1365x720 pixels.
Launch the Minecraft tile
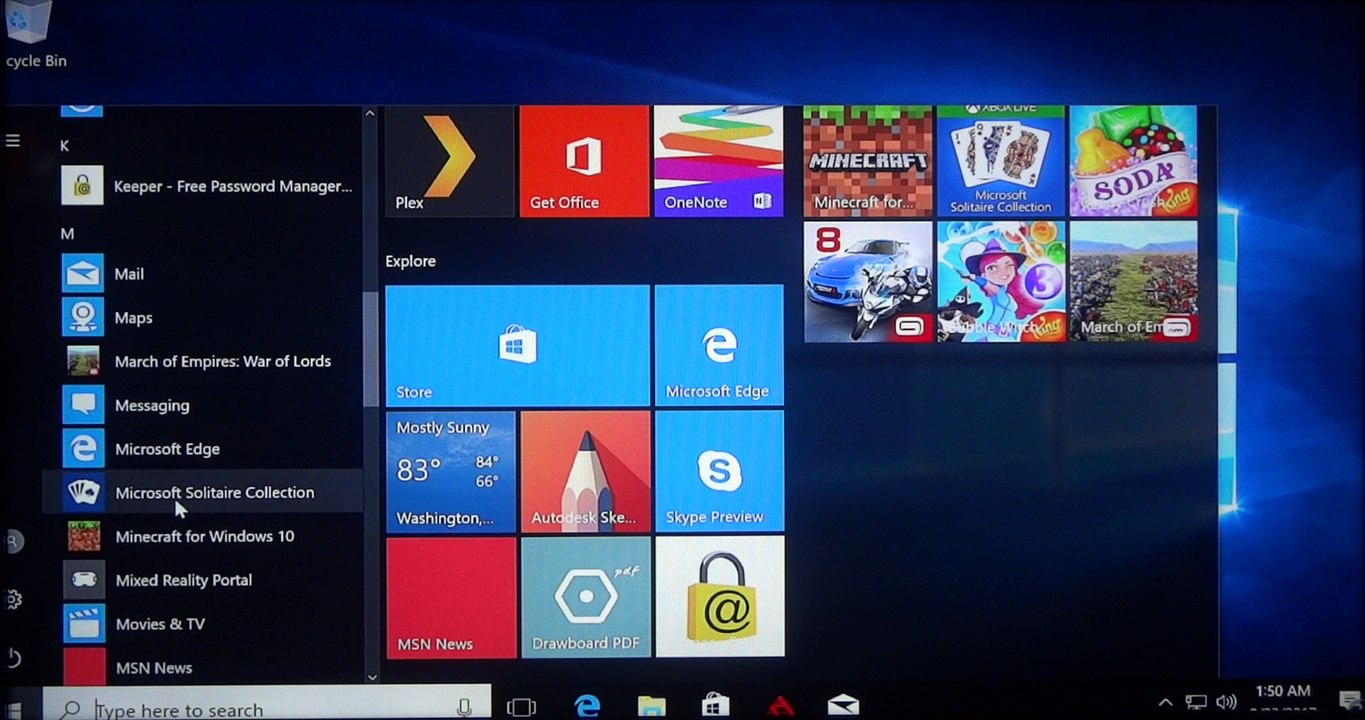868,161
